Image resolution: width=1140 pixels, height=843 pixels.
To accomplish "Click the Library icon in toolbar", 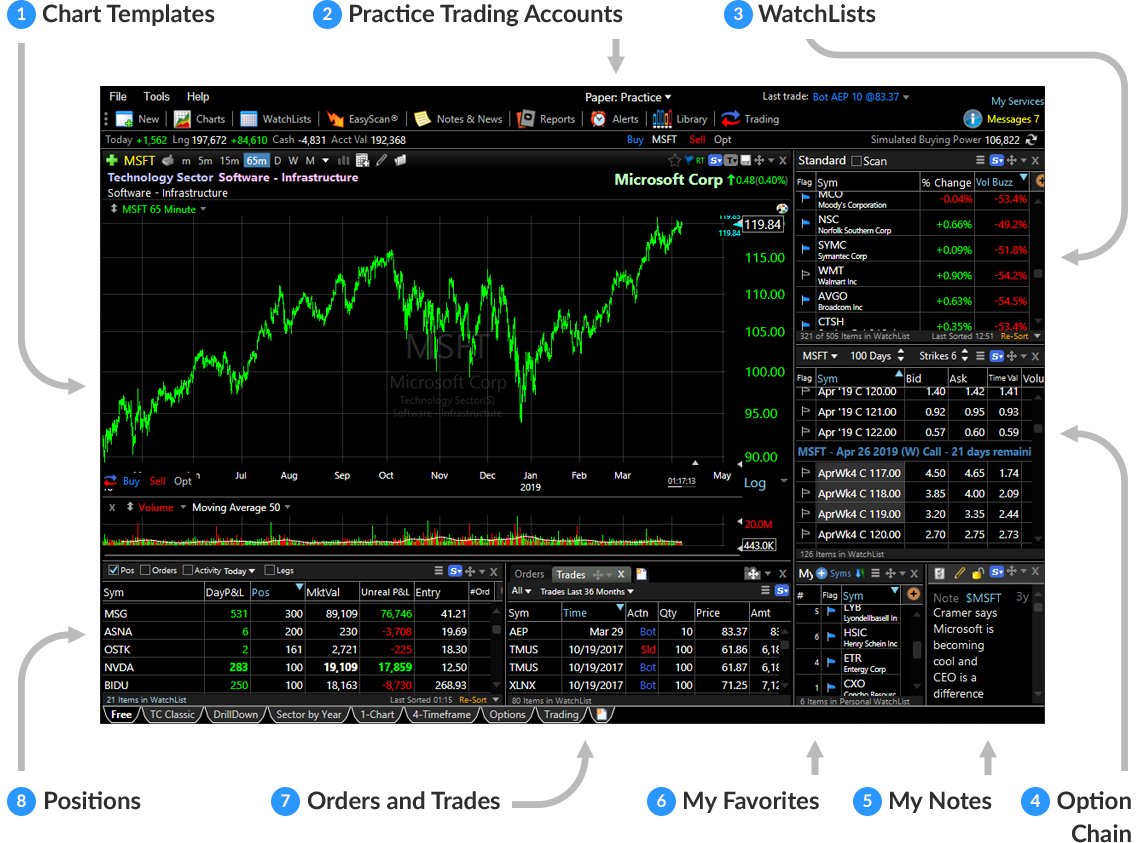I will (x=662, y=119).
